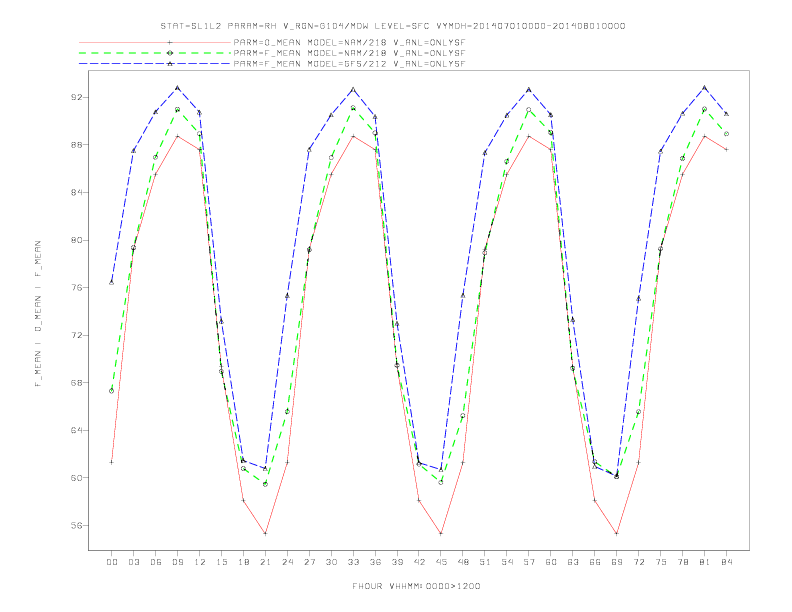
Task: Click forecast hour 21 on the x-axis
Action: click(265, 562)
